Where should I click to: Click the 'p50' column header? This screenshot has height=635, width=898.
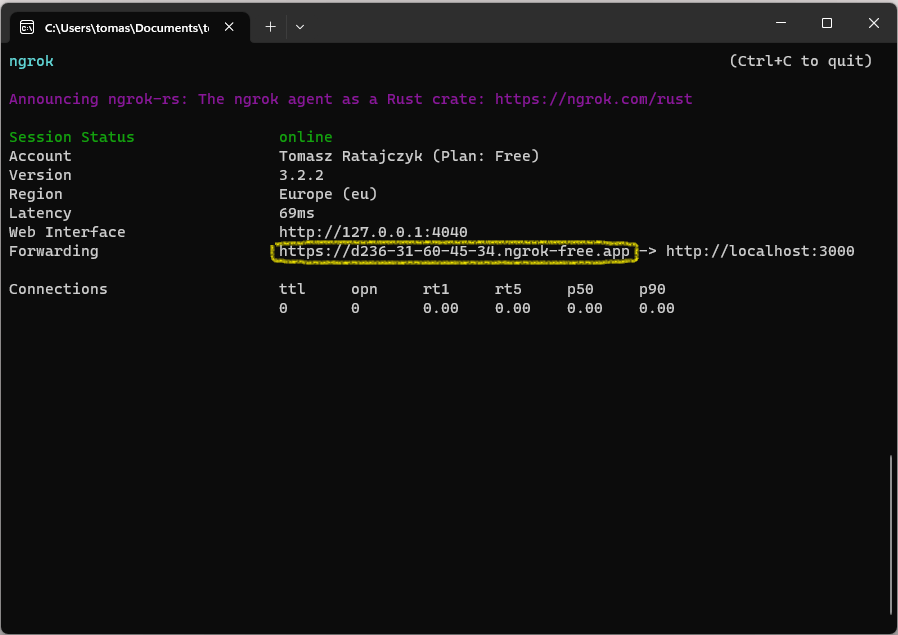[x=580, y=289]
